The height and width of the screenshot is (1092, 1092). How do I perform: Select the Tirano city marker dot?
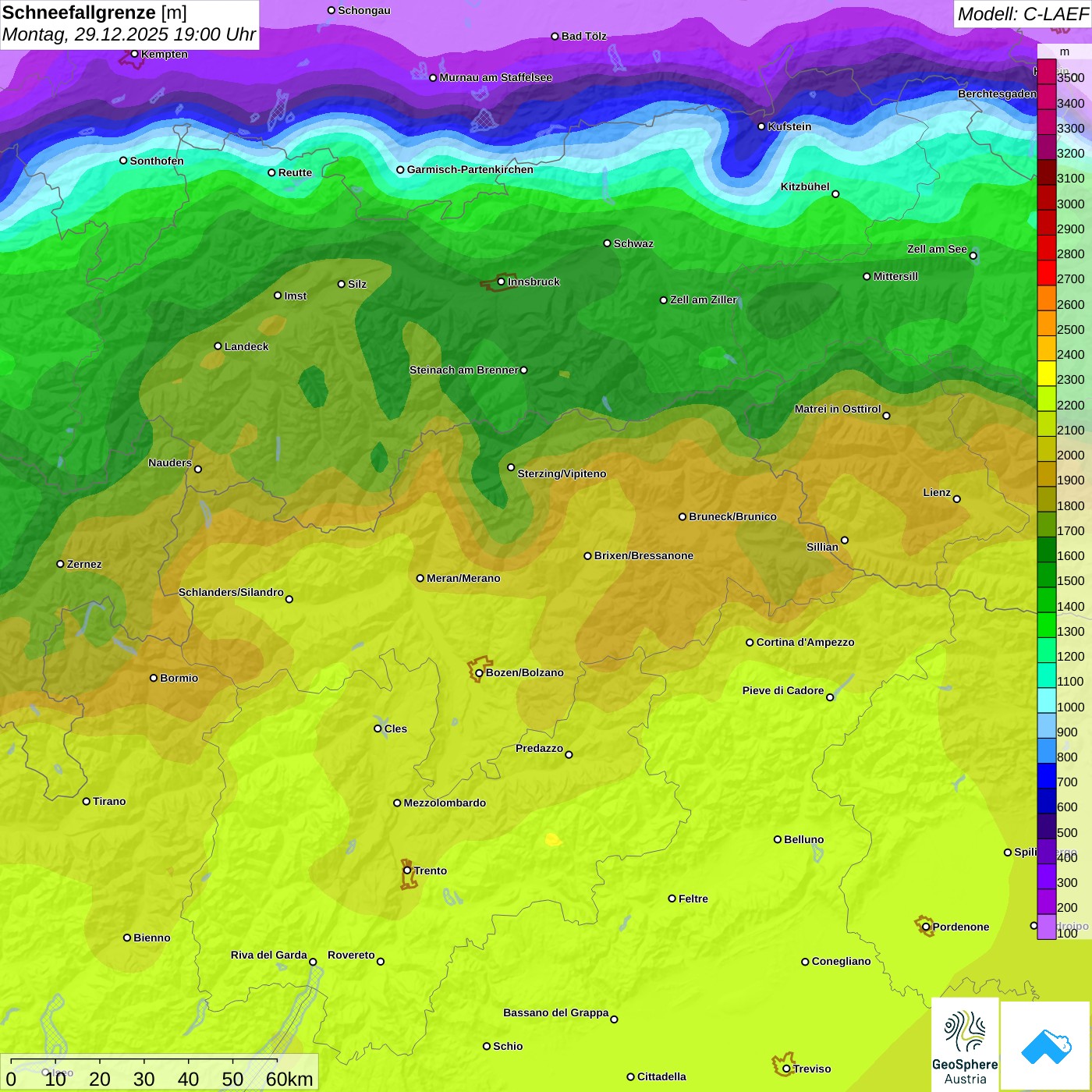pos(87,801)
